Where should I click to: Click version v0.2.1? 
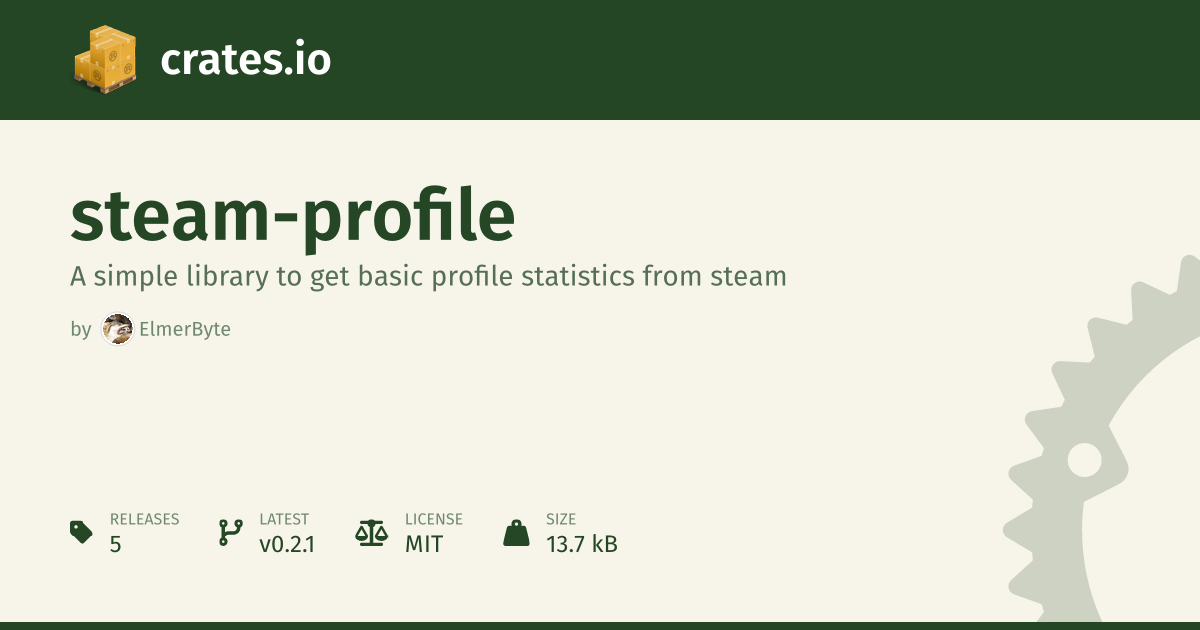(x=287, y=544)
